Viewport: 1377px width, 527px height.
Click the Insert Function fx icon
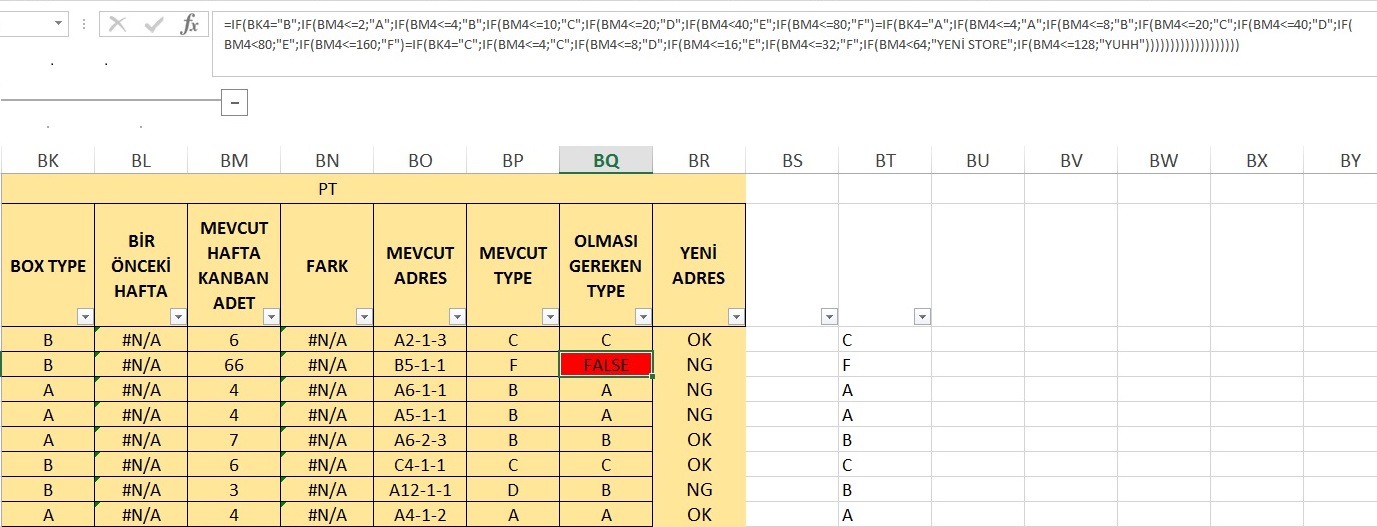tap(189, 25)
